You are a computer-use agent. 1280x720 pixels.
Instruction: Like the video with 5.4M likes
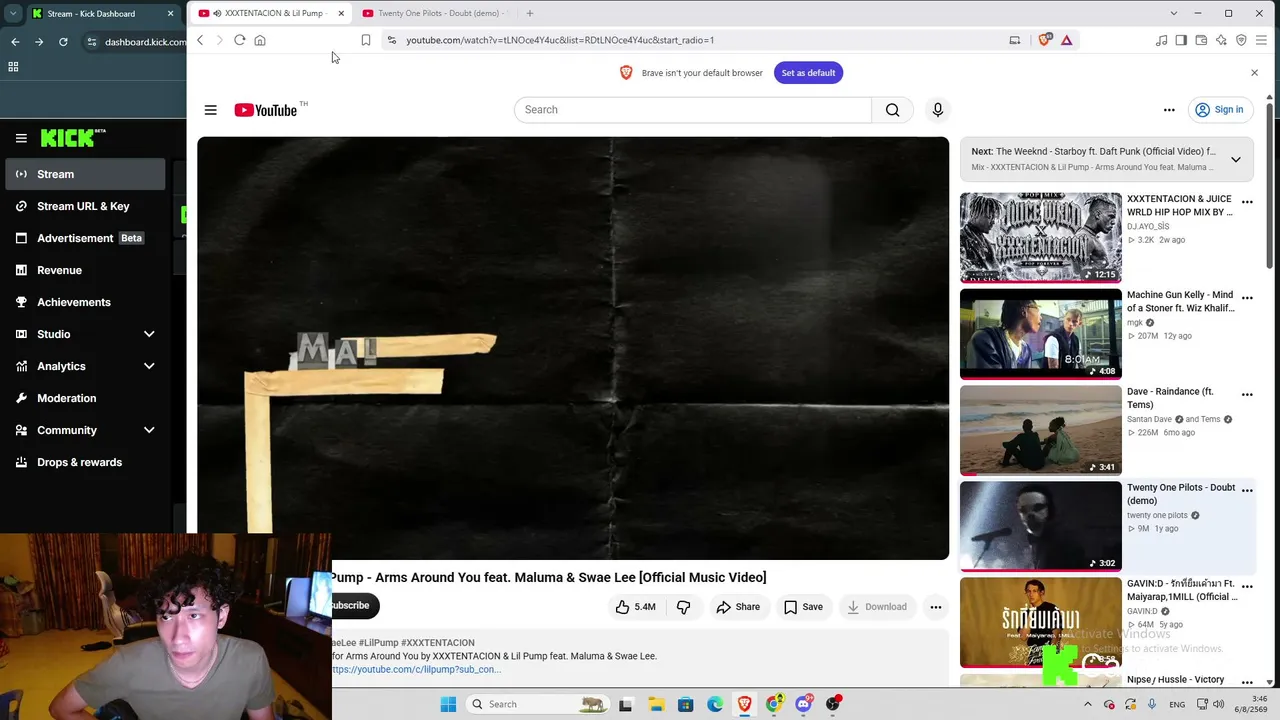(x=635, y=607)
